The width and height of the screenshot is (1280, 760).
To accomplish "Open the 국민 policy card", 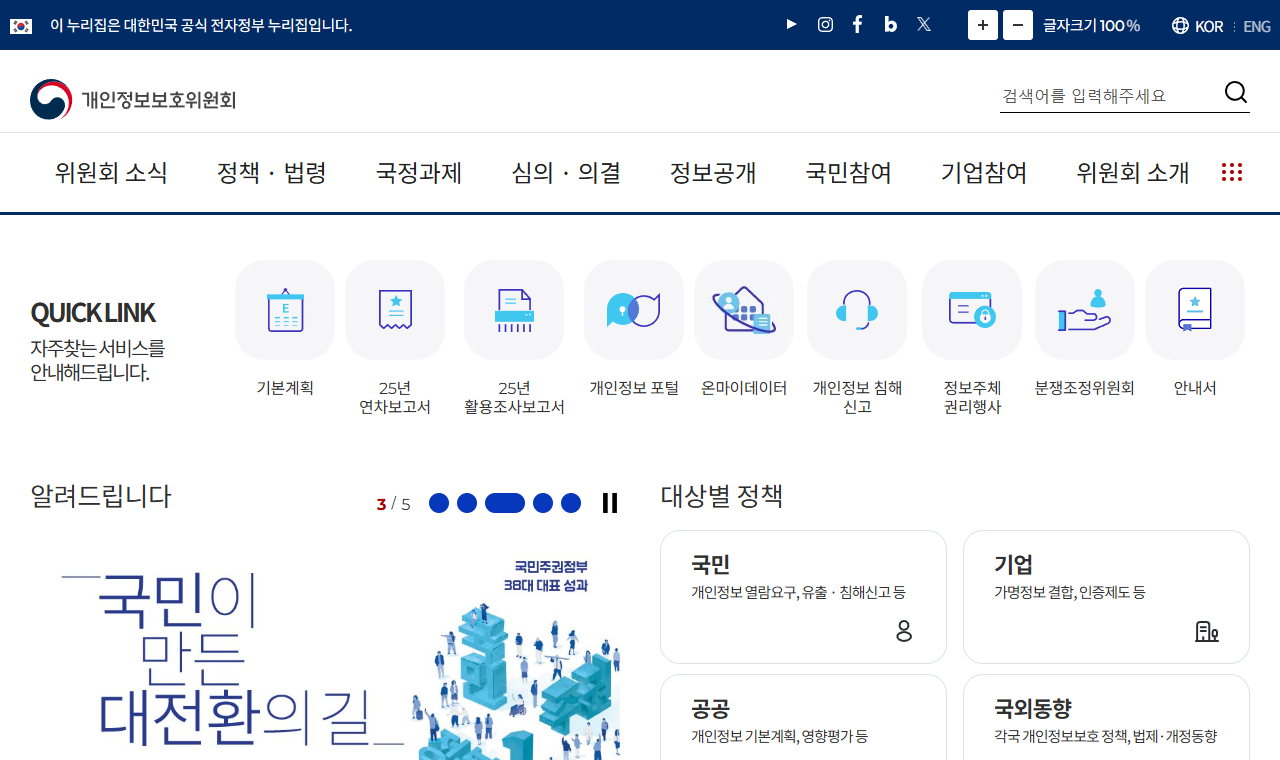I will tap(803, 597).
